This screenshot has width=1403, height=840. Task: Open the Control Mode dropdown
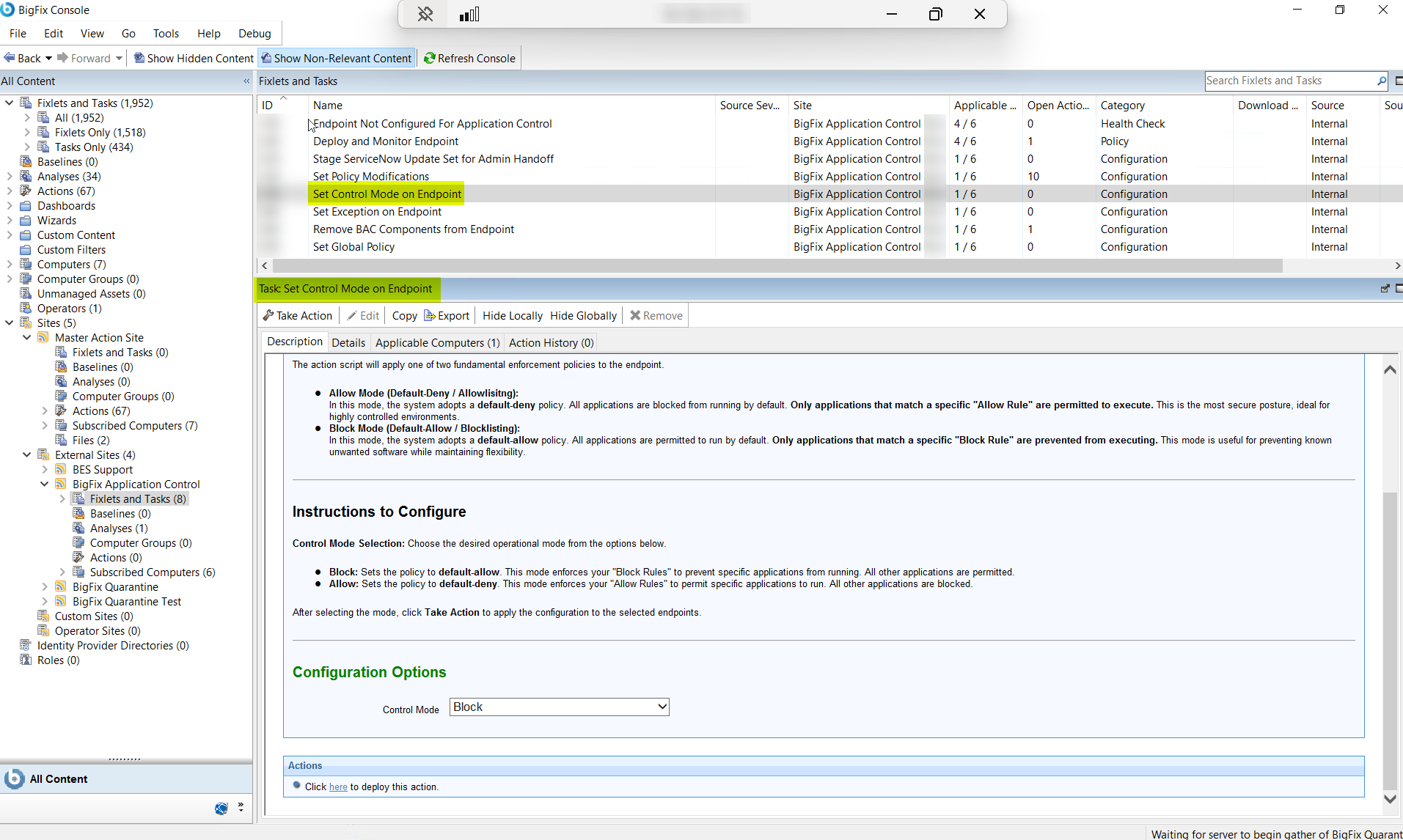tap(560, 707)
